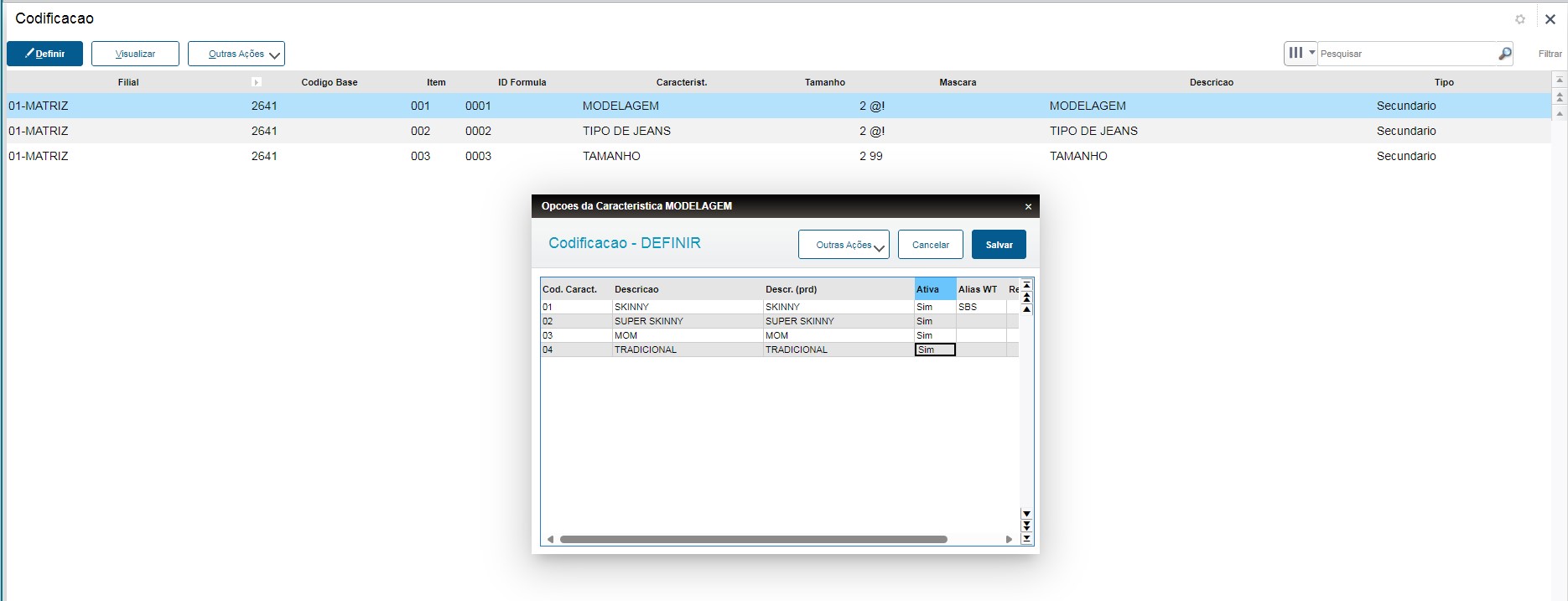Screen dimensions: 1568x601
Task: Jump to bottom of dialog grid scrollbar
Action: point(1026,538)
